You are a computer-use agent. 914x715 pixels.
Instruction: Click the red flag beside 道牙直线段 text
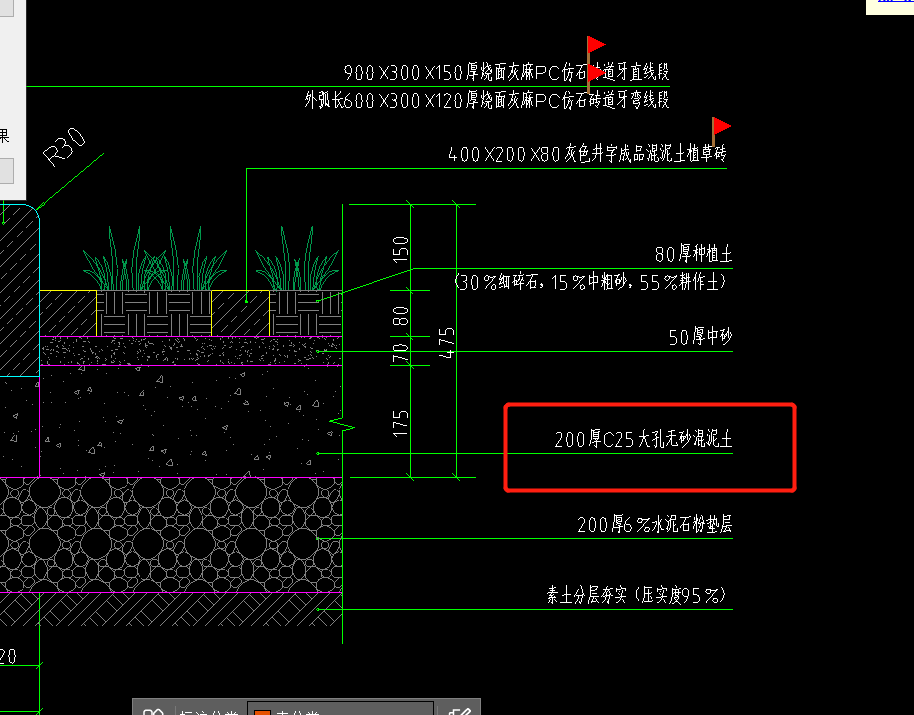click(596, 74)
